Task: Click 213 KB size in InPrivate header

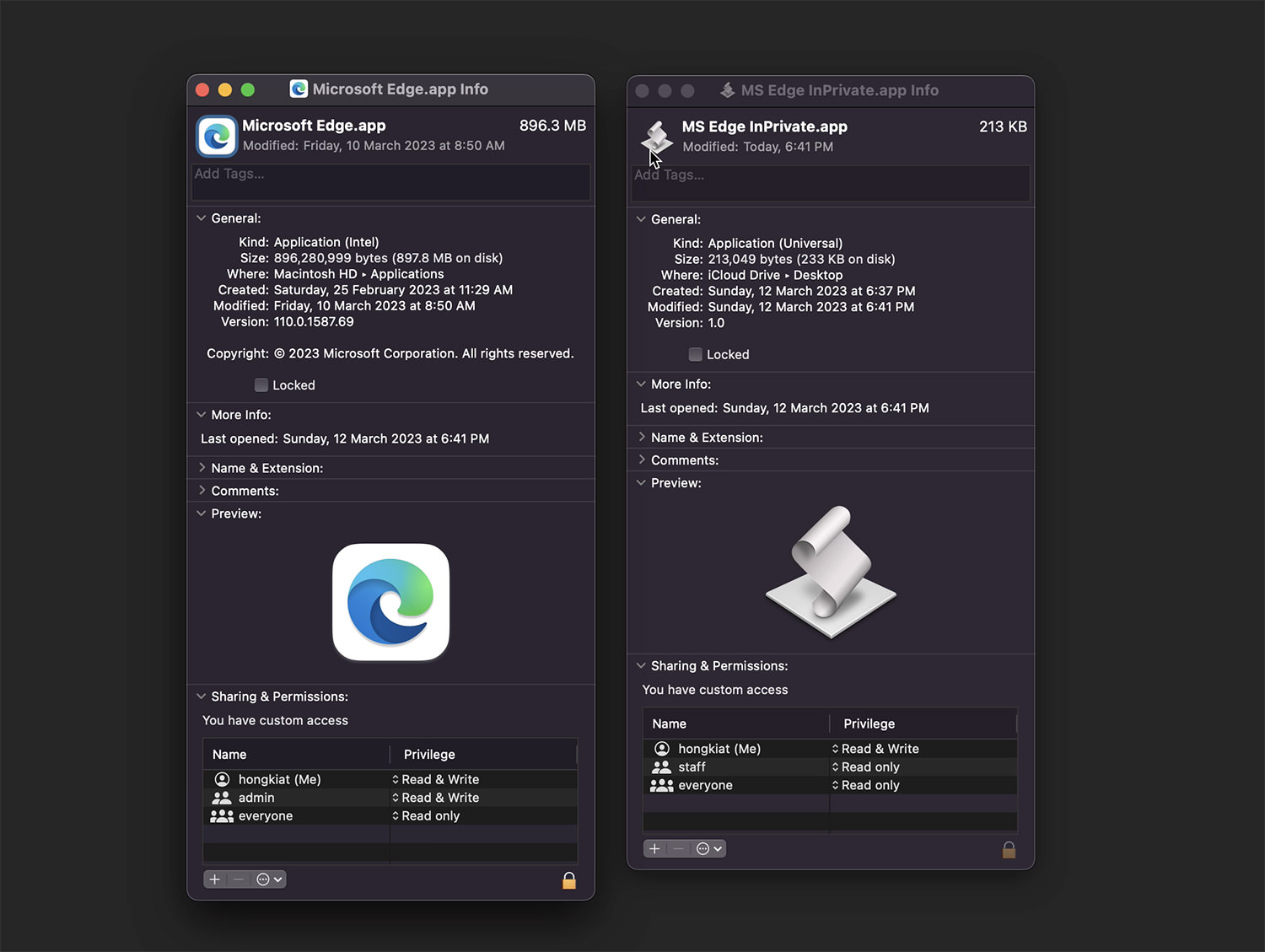Action: [1003, 126]
